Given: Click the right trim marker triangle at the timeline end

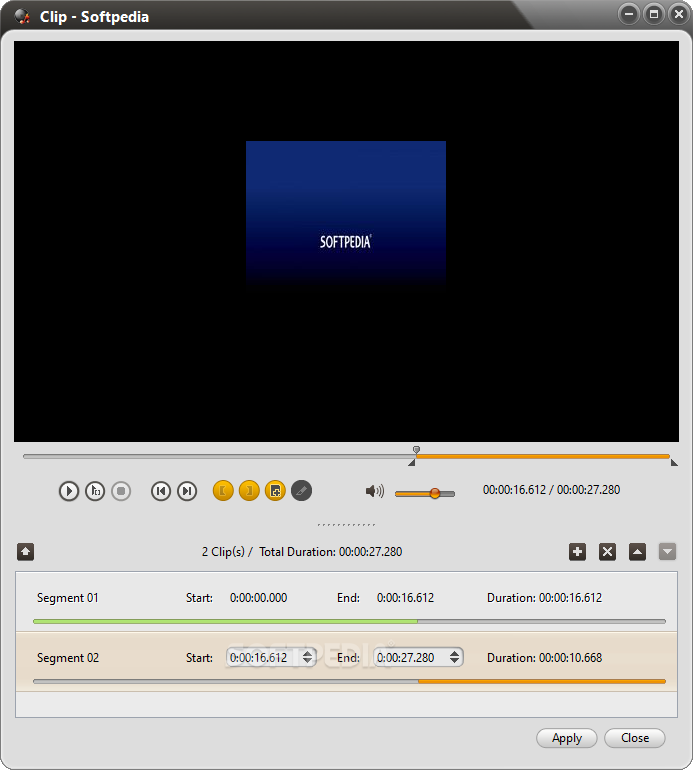Looking at the screenshot, I should tap(674, 463).
